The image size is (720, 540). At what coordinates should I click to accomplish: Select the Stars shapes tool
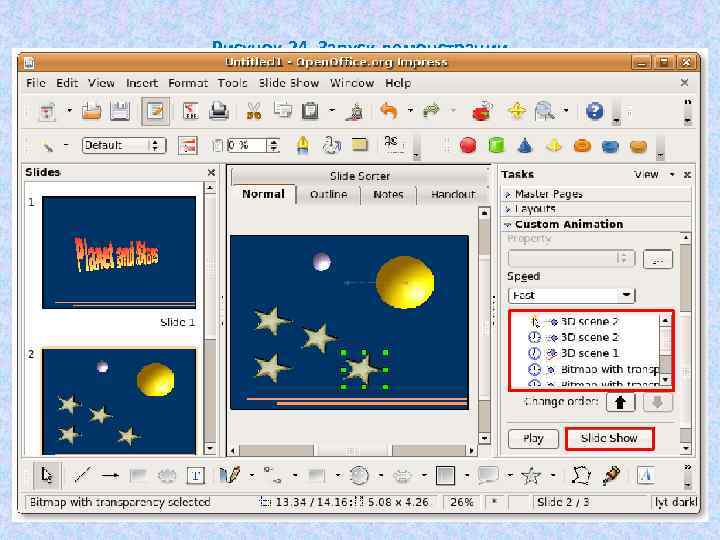[530, 475]
